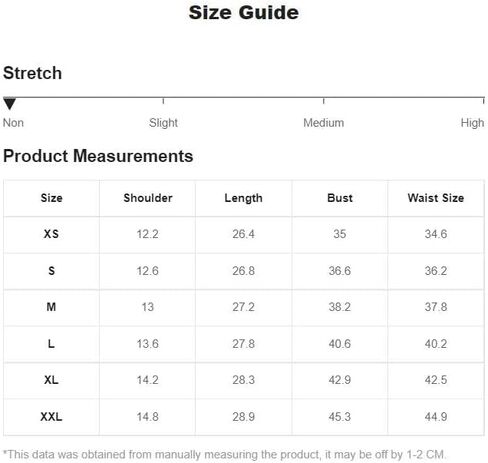
Task: Click the black stretch indicator triangle
Action: [x=9, y=104]
